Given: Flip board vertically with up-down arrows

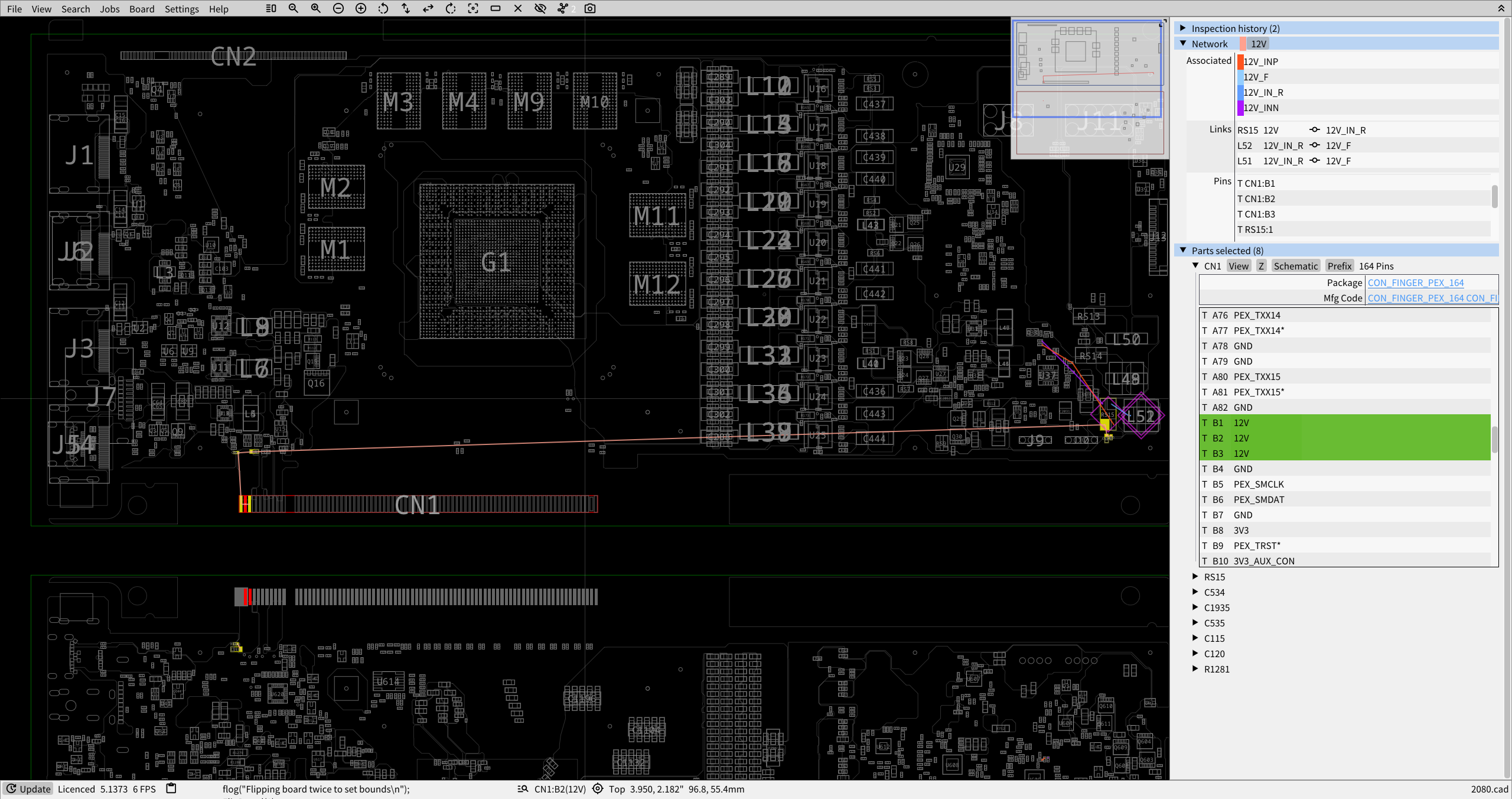Looking at the screenshot, I should coord(406,8).
